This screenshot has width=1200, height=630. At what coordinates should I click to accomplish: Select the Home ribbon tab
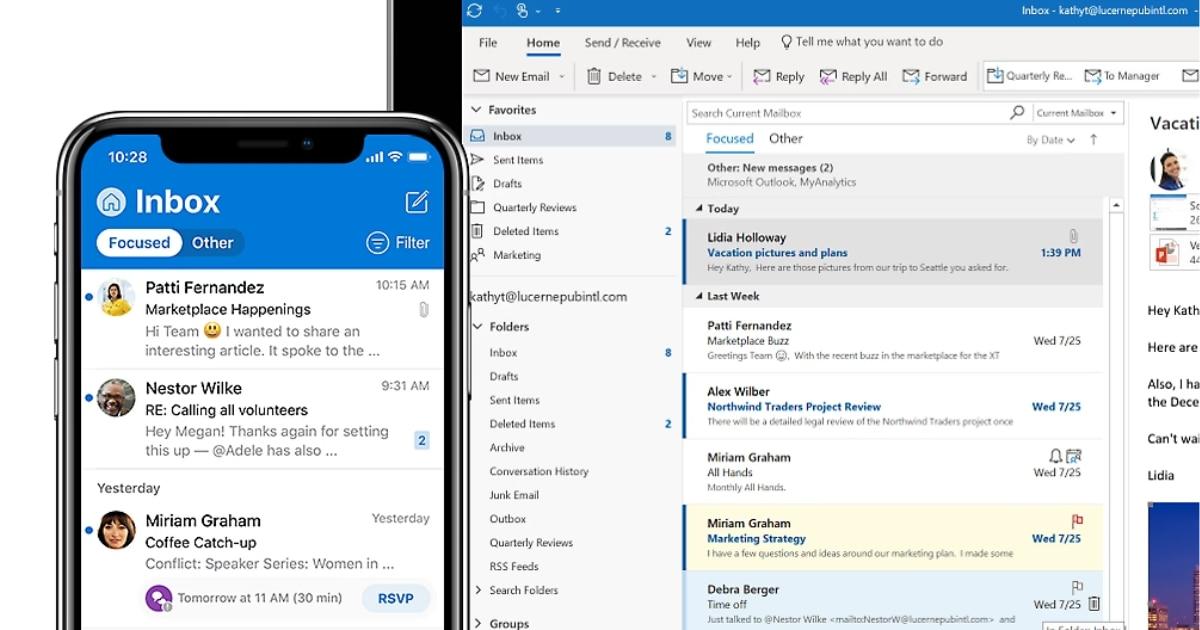tap(543, 43)
